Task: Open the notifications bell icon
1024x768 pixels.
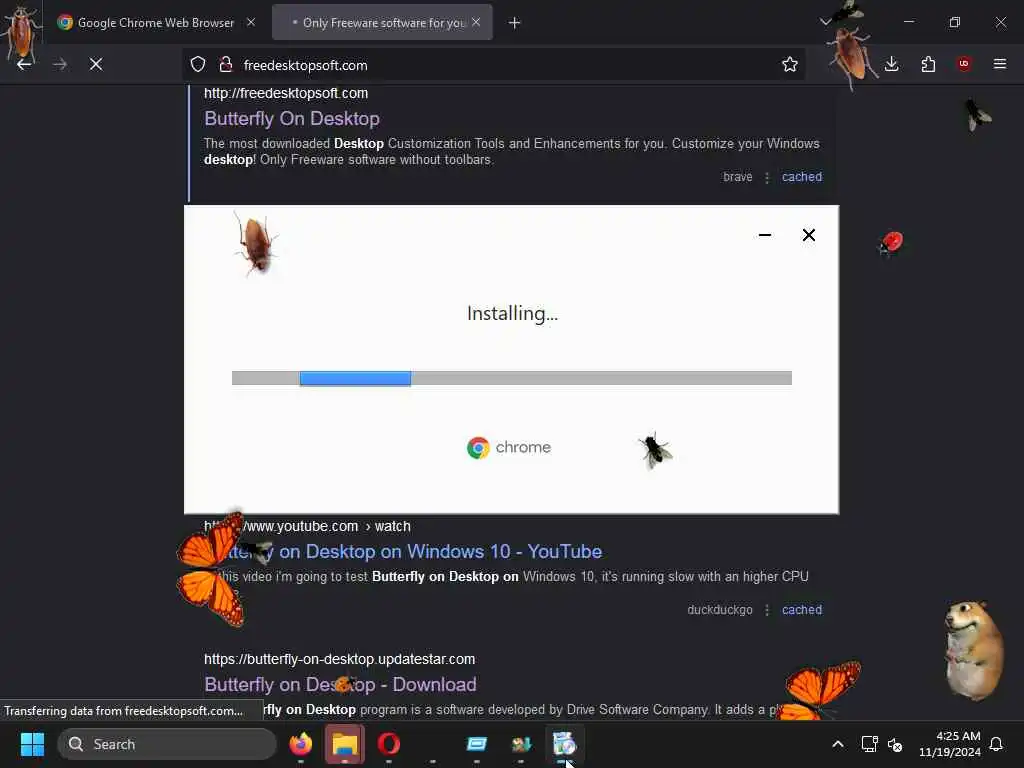Action: 997,744
